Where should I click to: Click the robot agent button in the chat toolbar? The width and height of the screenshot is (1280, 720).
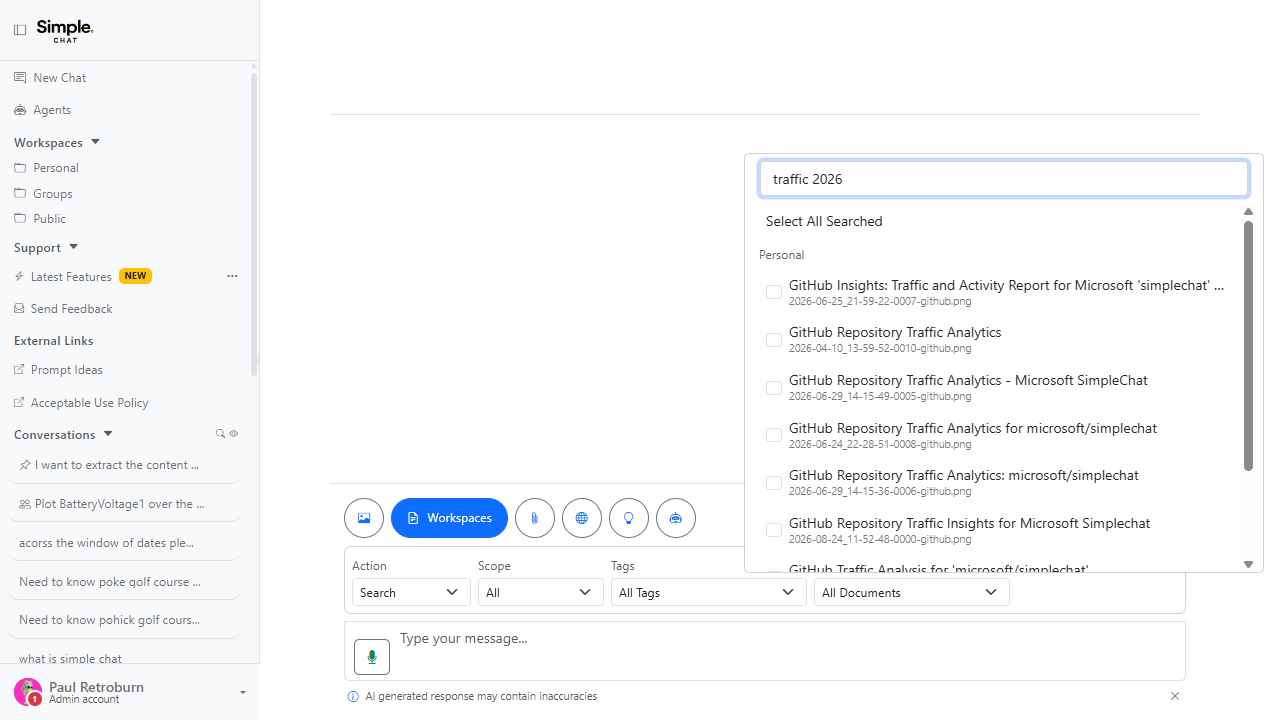coord(676,518)
